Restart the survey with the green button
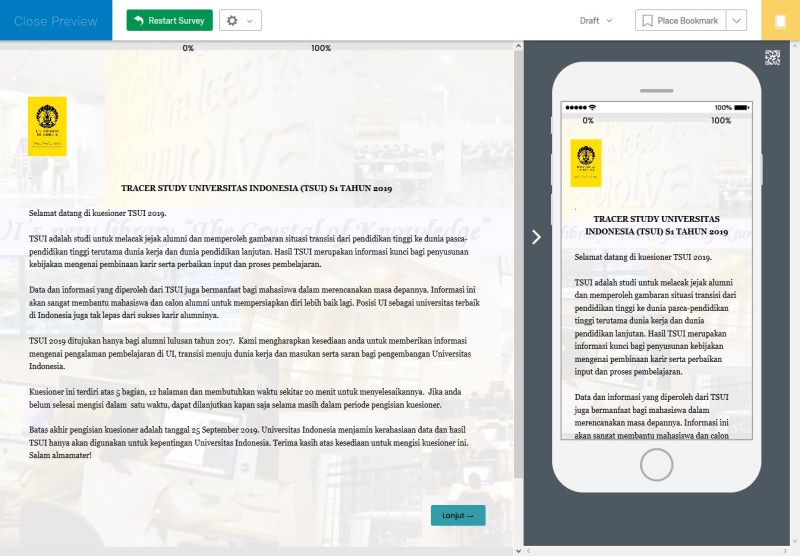Viewport: 800px width, 556px height. click(x=169, y=20)
